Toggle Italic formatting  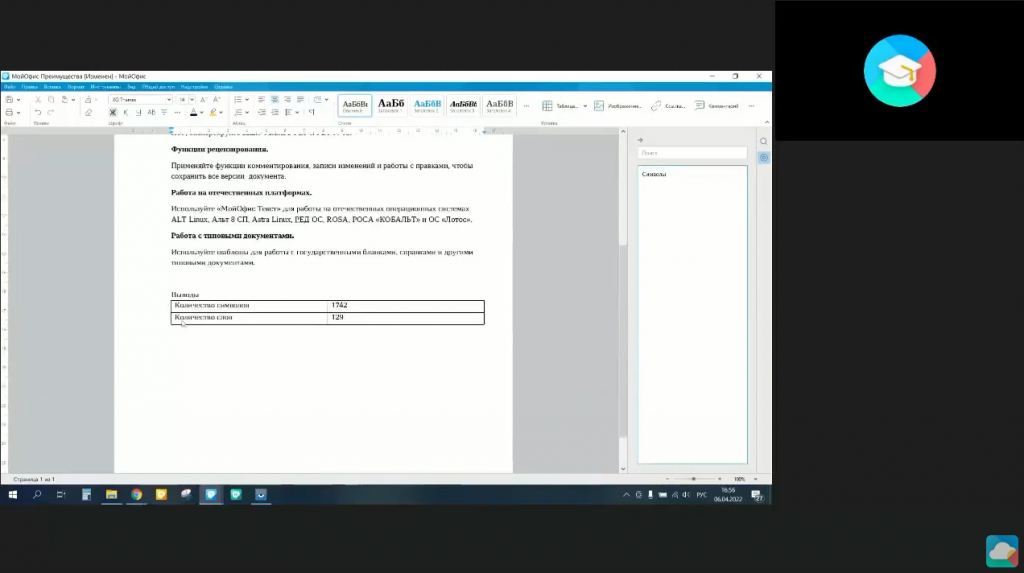click(x=126, y=112)
